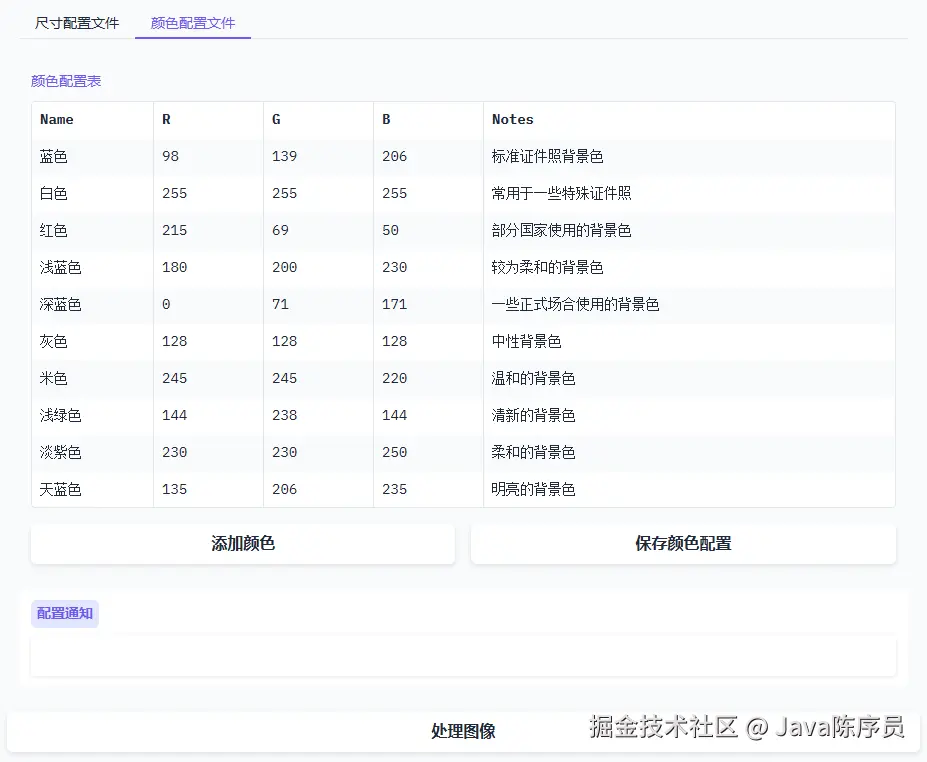Select the 蓝色 name cell
Image resolution: width=927 pixels, height=762 pixels.
point(92,157)
